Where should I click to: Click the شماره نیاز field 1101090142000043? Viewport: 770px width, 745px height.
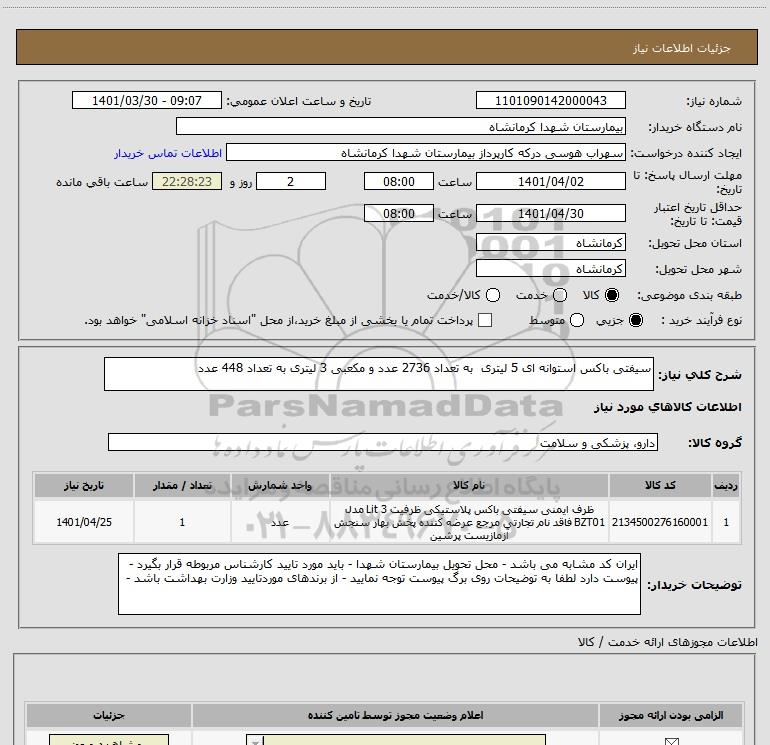point(550,100)
